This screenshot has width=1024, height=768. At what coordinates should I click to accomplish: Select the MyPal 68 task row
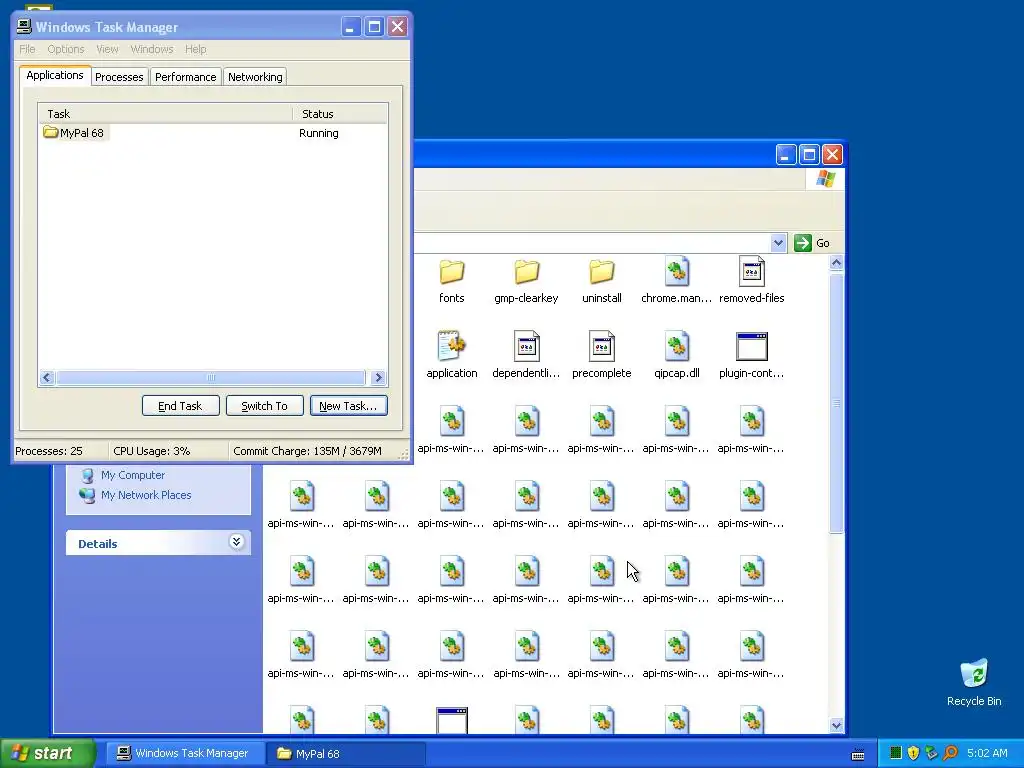[212, 133]
